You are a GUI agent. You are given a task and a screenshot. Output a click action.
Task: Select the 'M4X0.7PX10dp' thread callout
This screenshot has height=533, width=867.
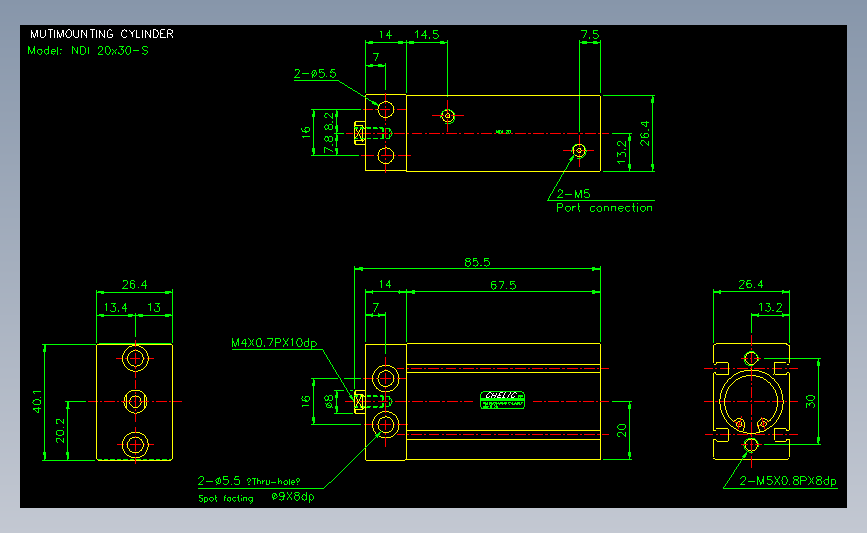tap(274, 343)
